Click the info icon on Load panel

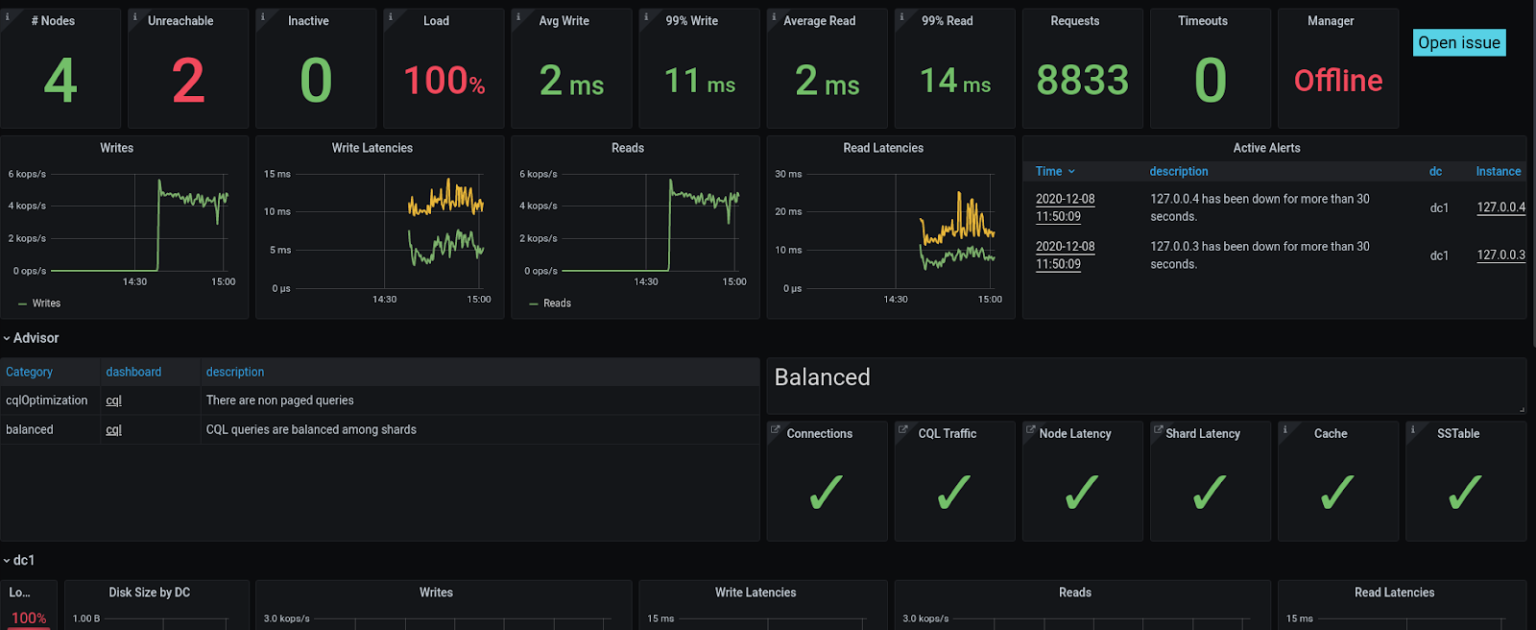390,15
